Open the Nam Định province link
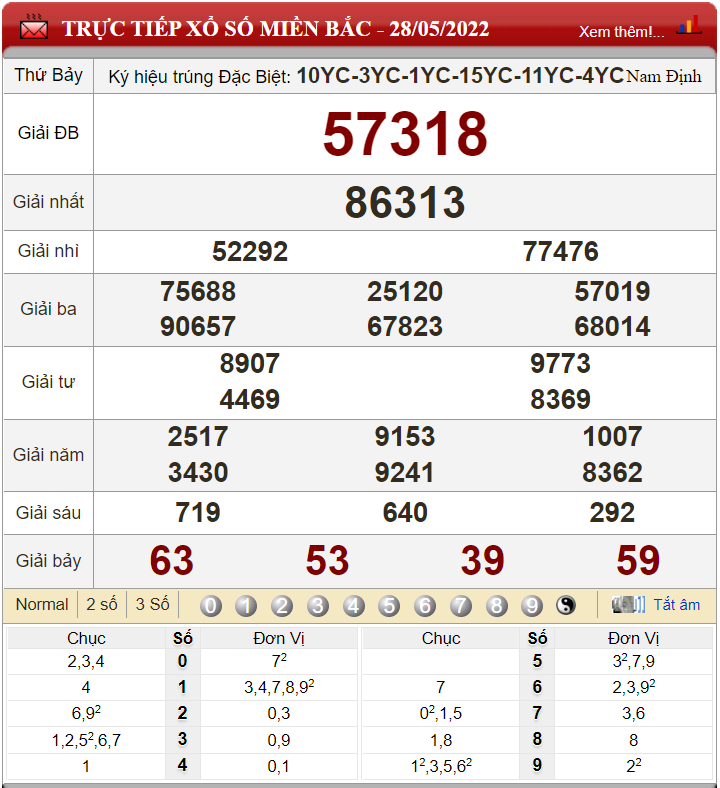720x788 pixels. 664,76
